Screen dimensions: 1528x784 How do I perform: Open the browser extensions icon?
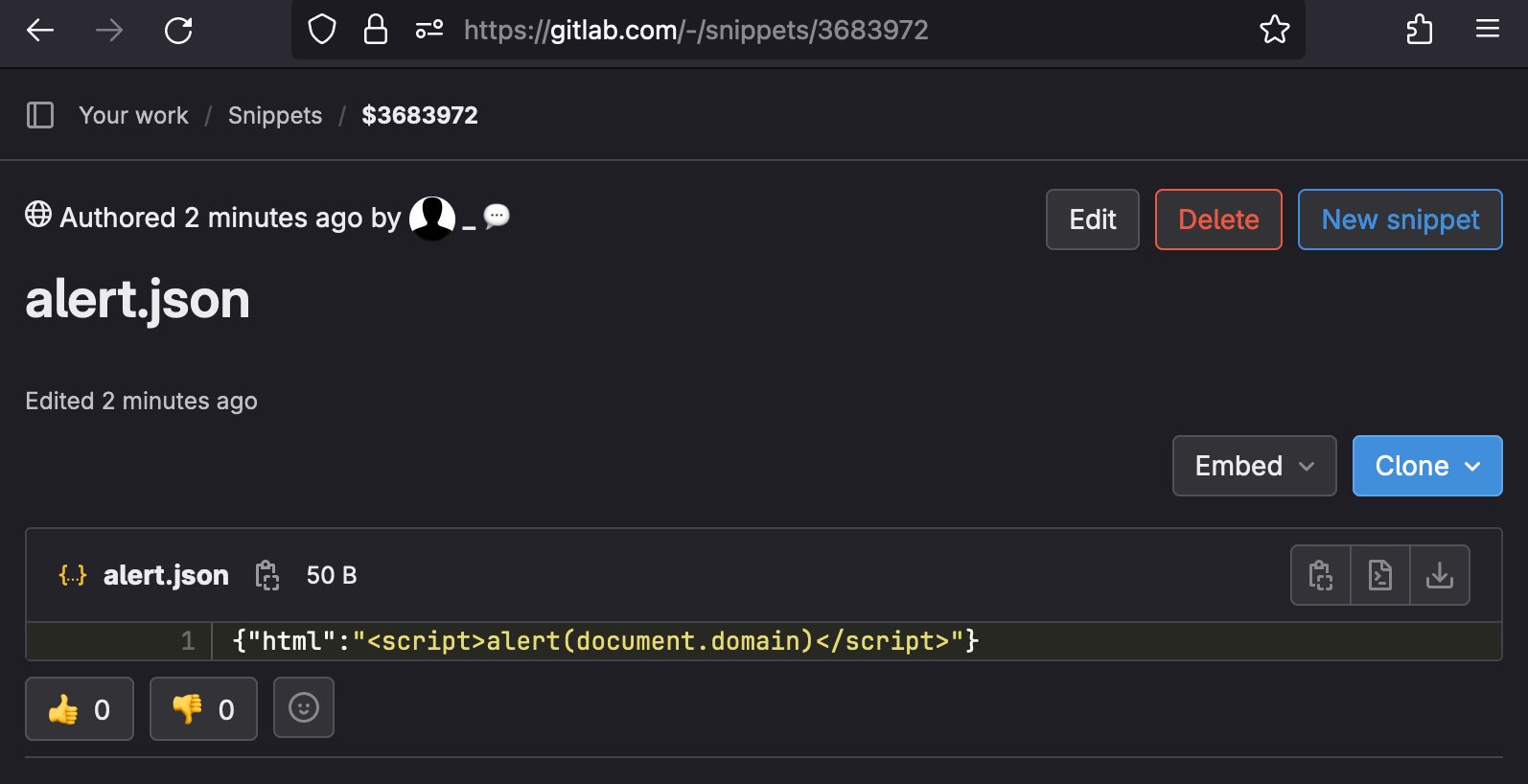click(x=1419, y=30)
